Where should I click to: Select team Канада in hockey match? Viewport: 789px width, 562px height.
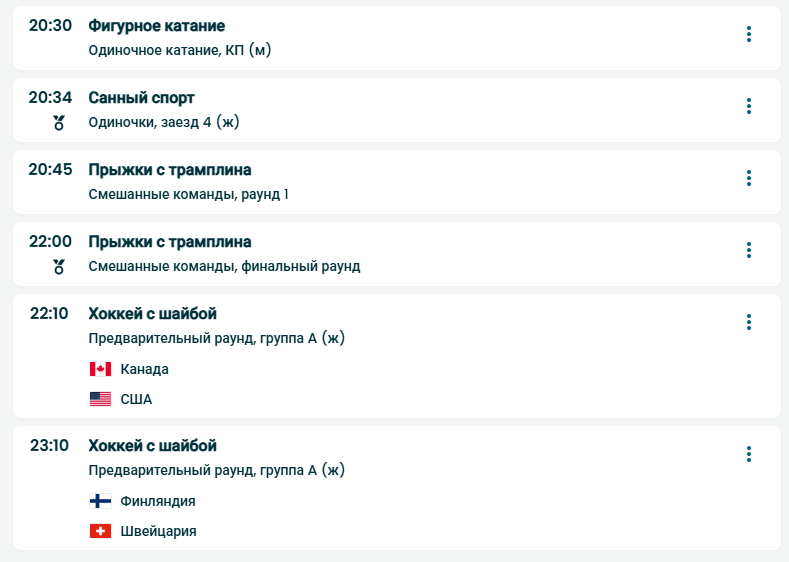144,369
